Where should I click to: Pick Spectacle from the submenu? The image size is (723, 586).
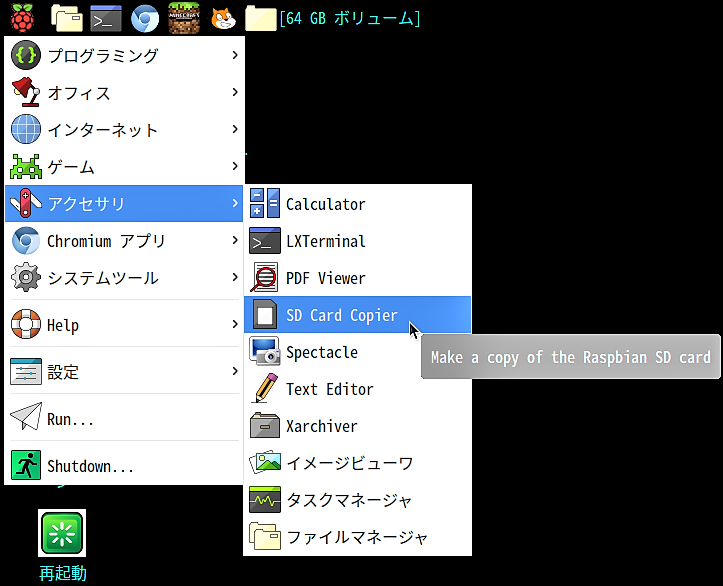[x=357, y=352]
